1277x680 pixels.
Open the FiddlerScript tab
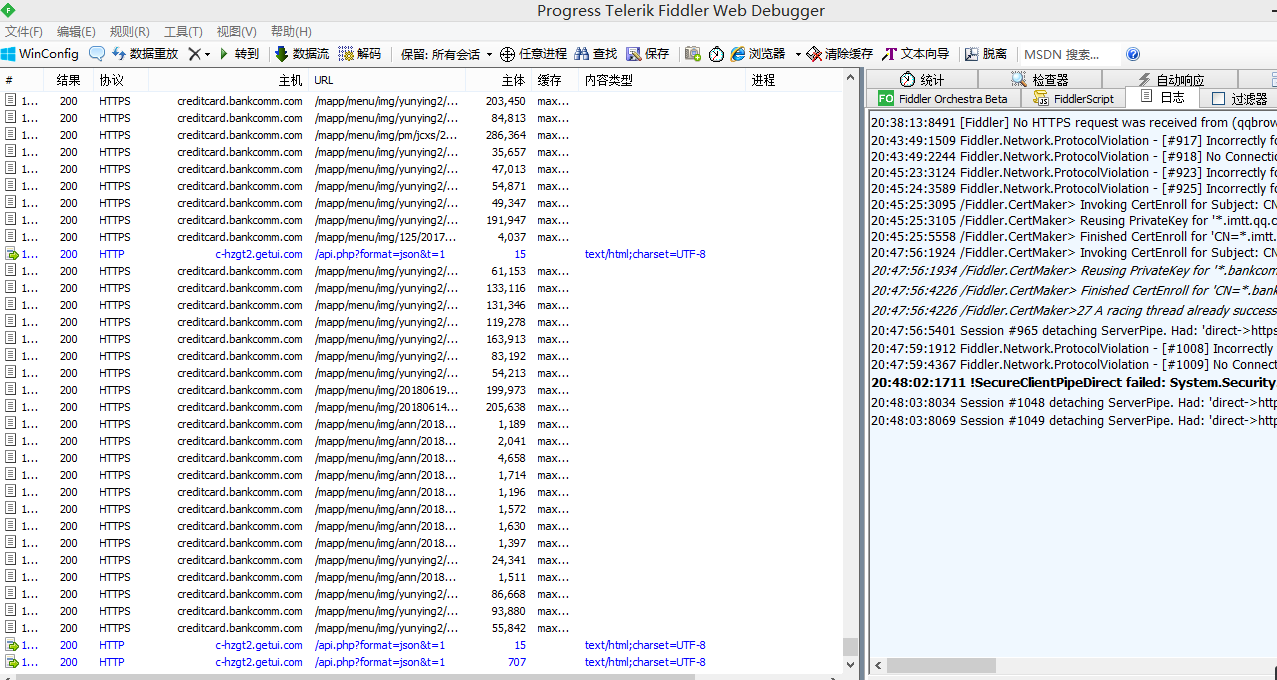[1074, 99]
